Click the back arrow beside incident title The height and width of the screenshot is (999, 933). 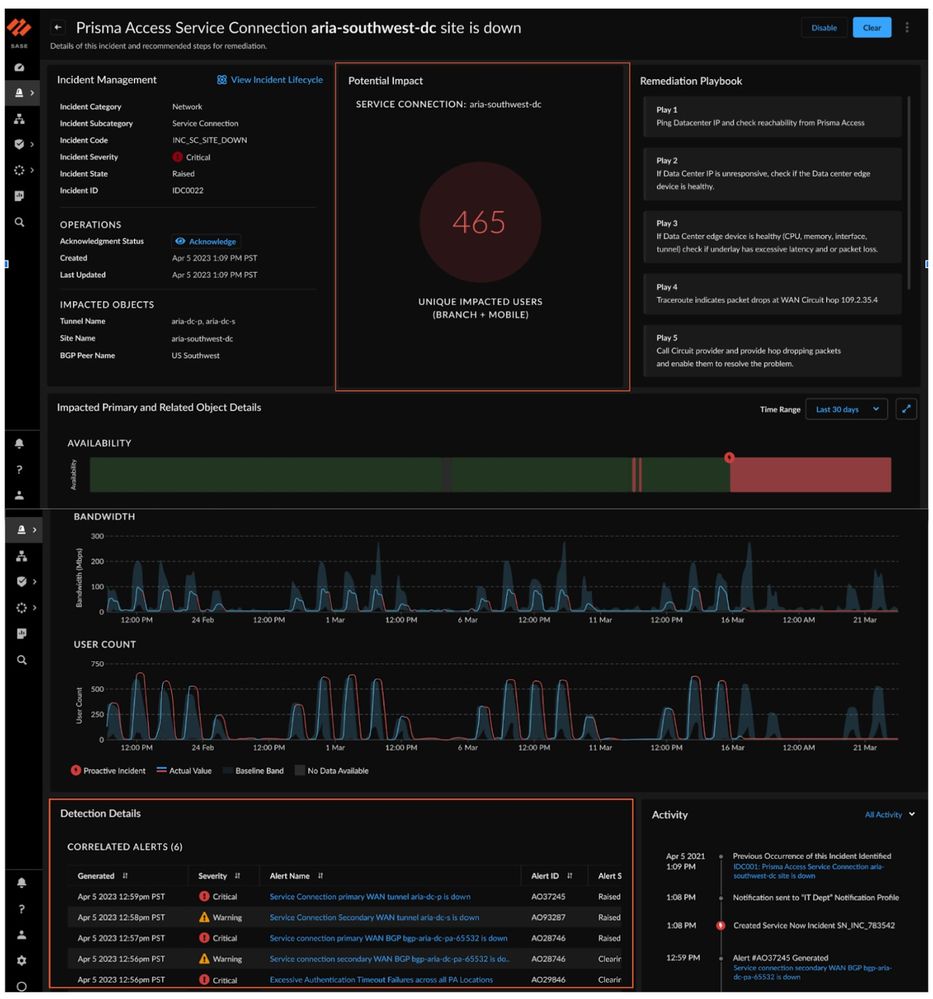58,28
